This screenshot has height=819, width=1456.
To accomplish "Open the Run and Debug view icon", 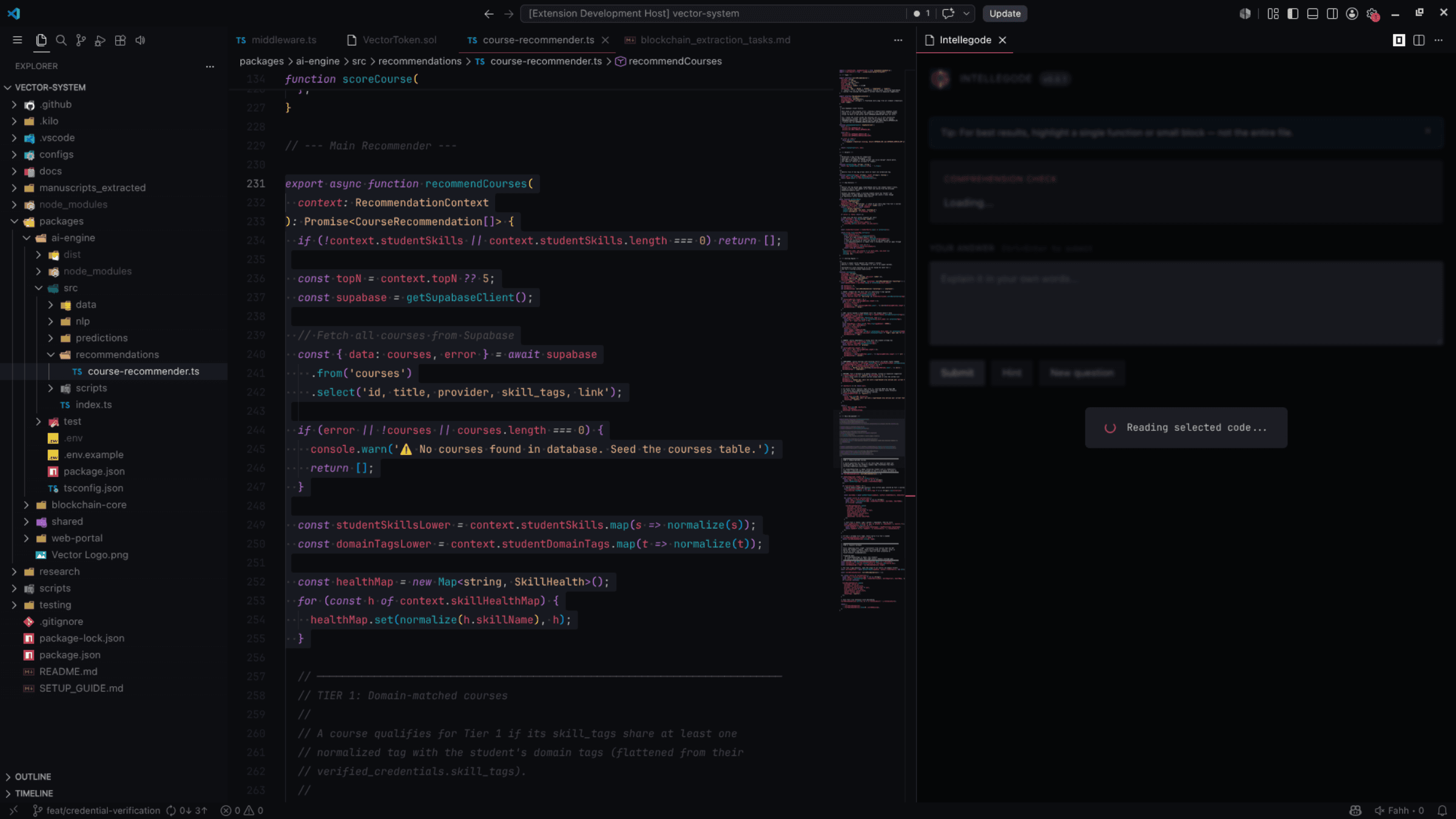I will click(x=100, y=40).
